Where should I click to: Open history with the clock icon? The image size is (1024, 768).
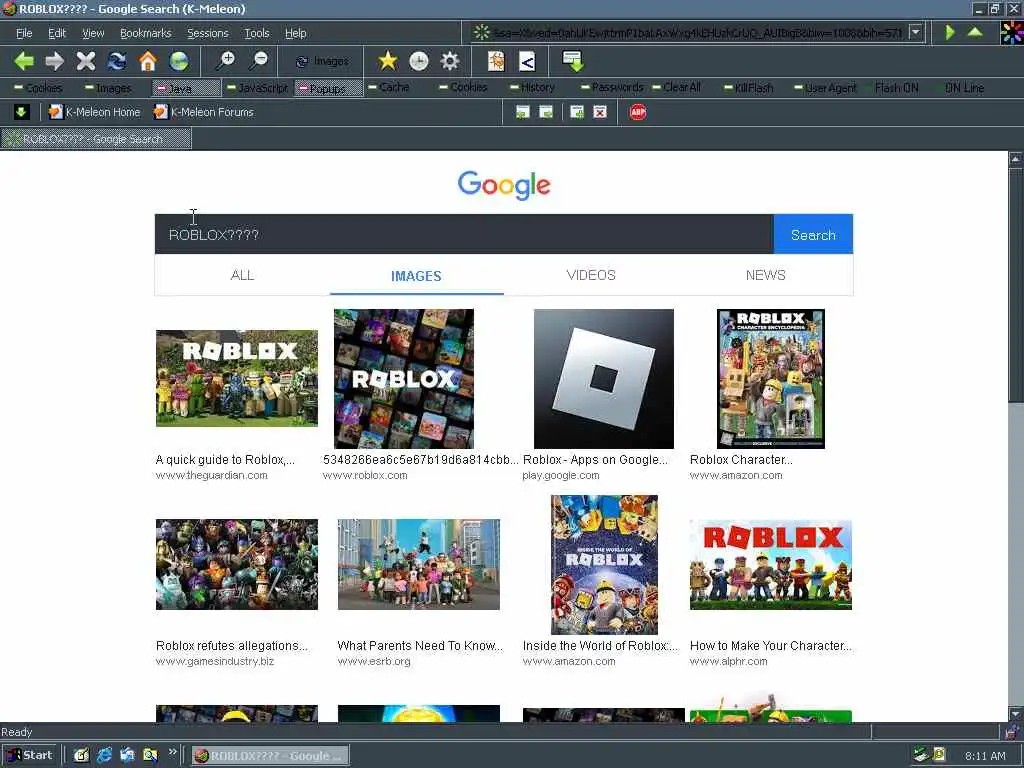tap(419, 61)
